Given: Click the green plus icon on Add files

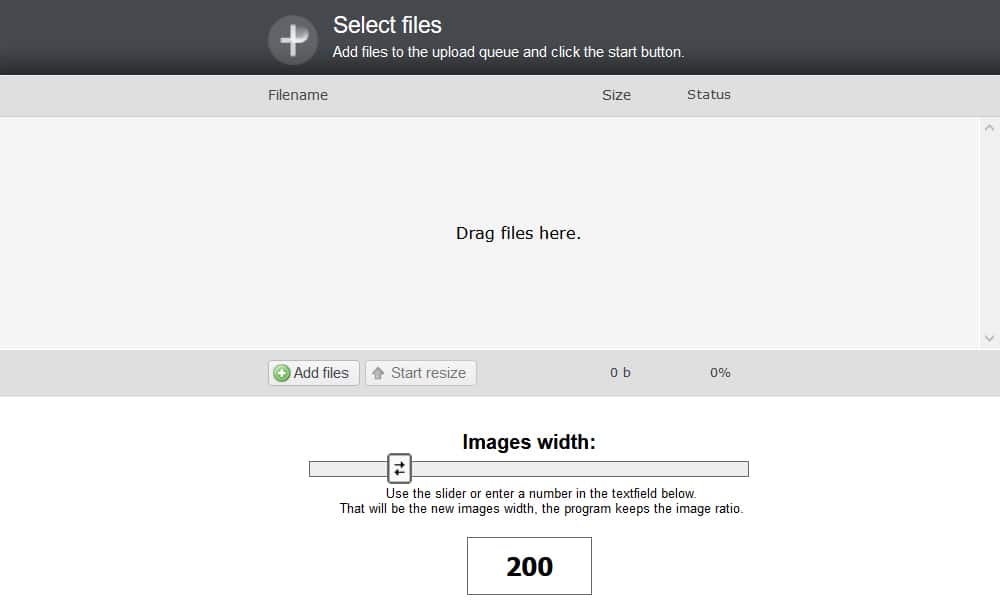Looking at the screenshot, I should [283, 372].
